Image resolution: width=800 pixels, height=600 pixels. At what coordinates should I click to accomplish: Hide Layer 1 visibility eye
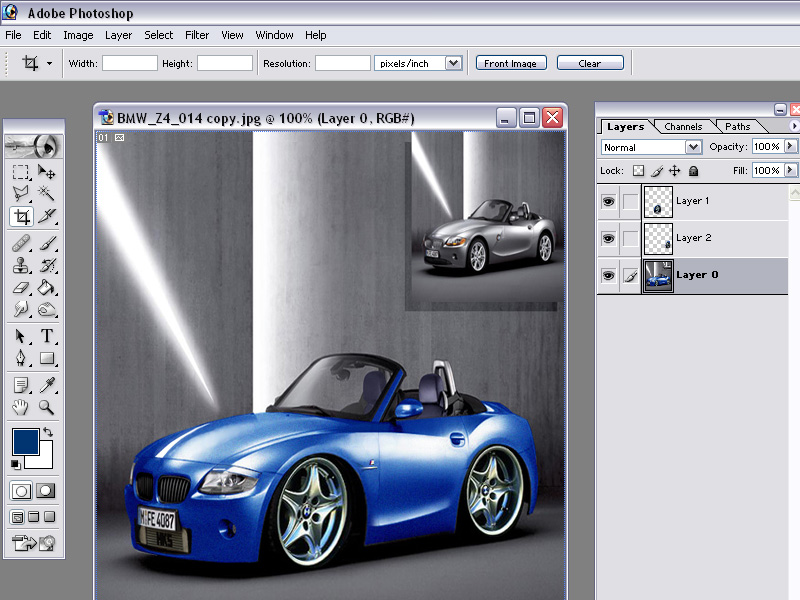(608, 202)
